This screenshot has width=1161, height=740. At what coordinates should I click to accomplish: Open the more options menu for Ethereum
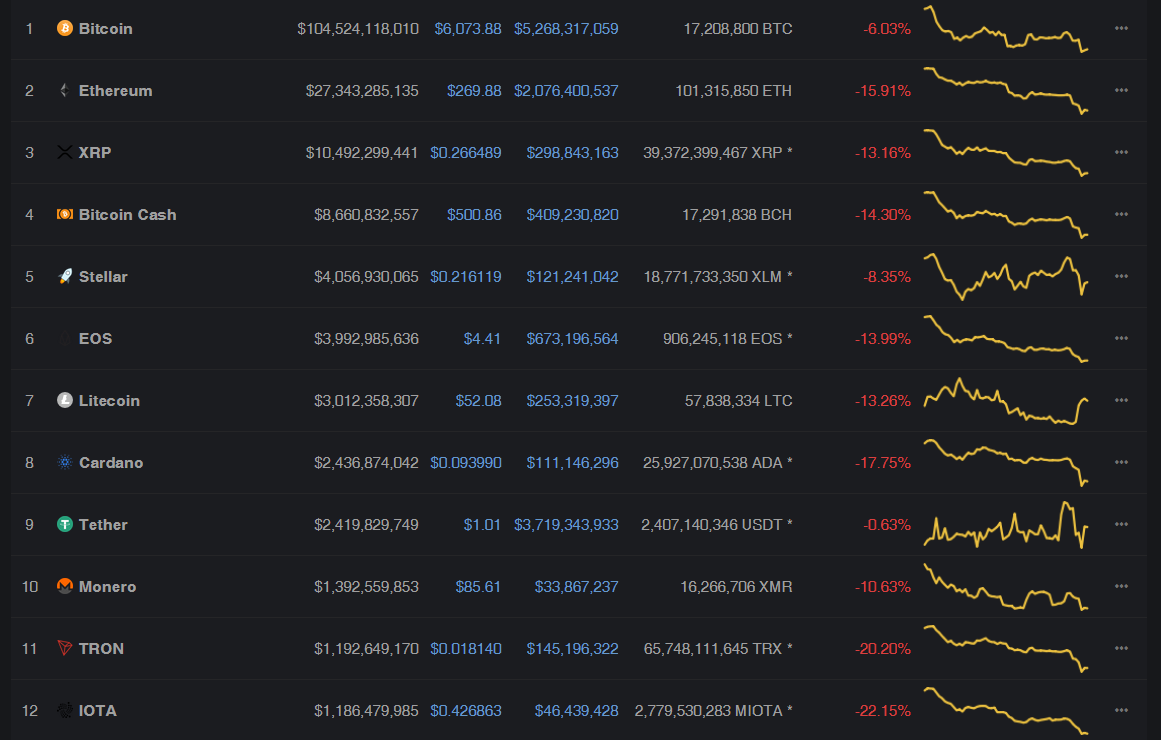click(1121, 90)
